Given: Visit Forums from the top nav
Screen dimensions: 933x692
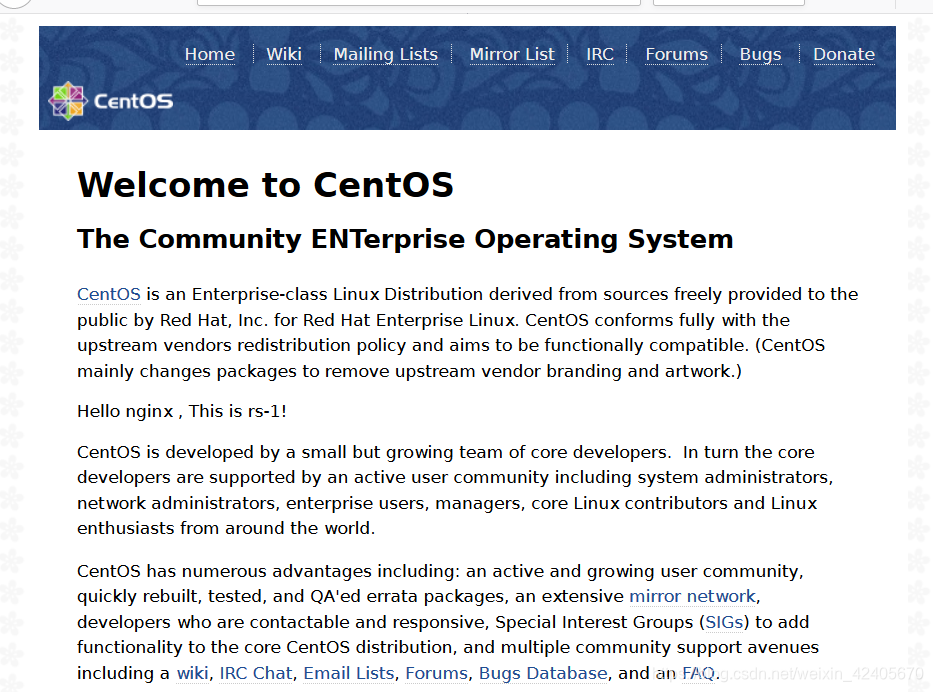Looking at the screenshot, I should (x=677, y=54).
